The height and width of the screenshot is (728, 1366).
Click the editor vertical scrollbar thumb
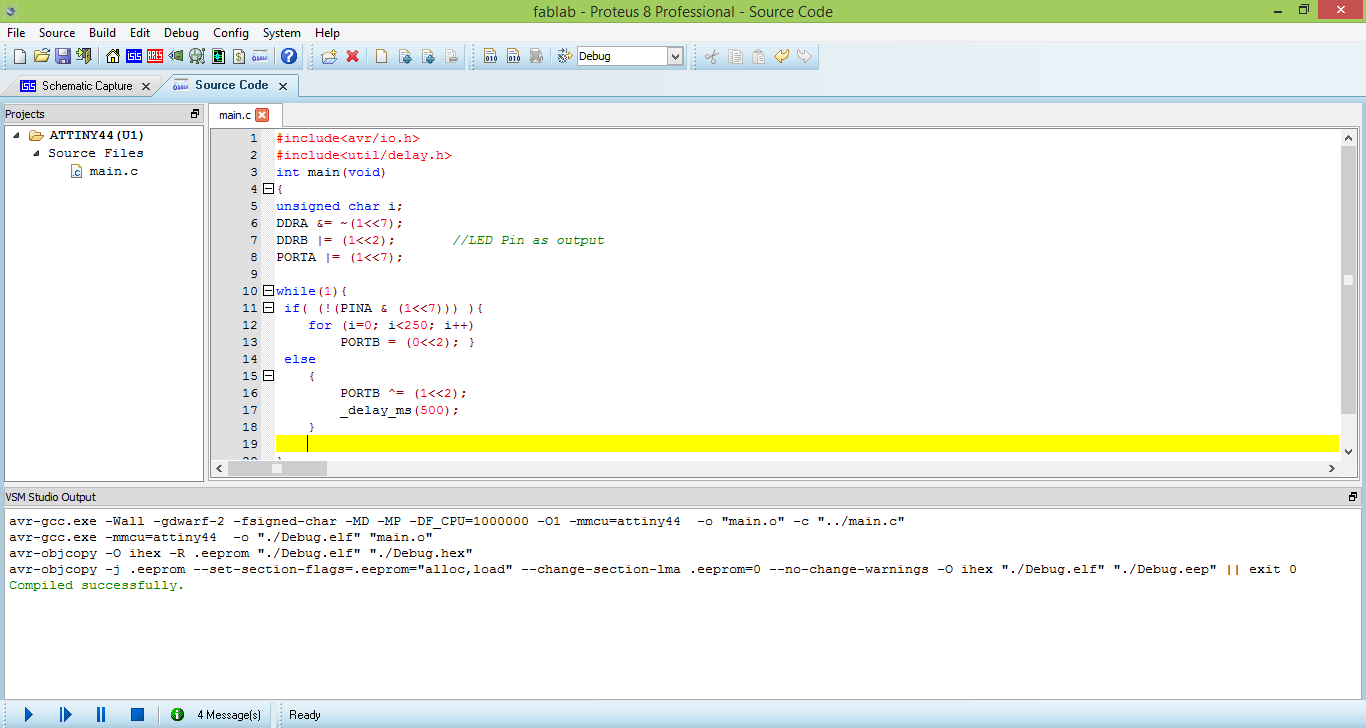[x=1348, y=279]
